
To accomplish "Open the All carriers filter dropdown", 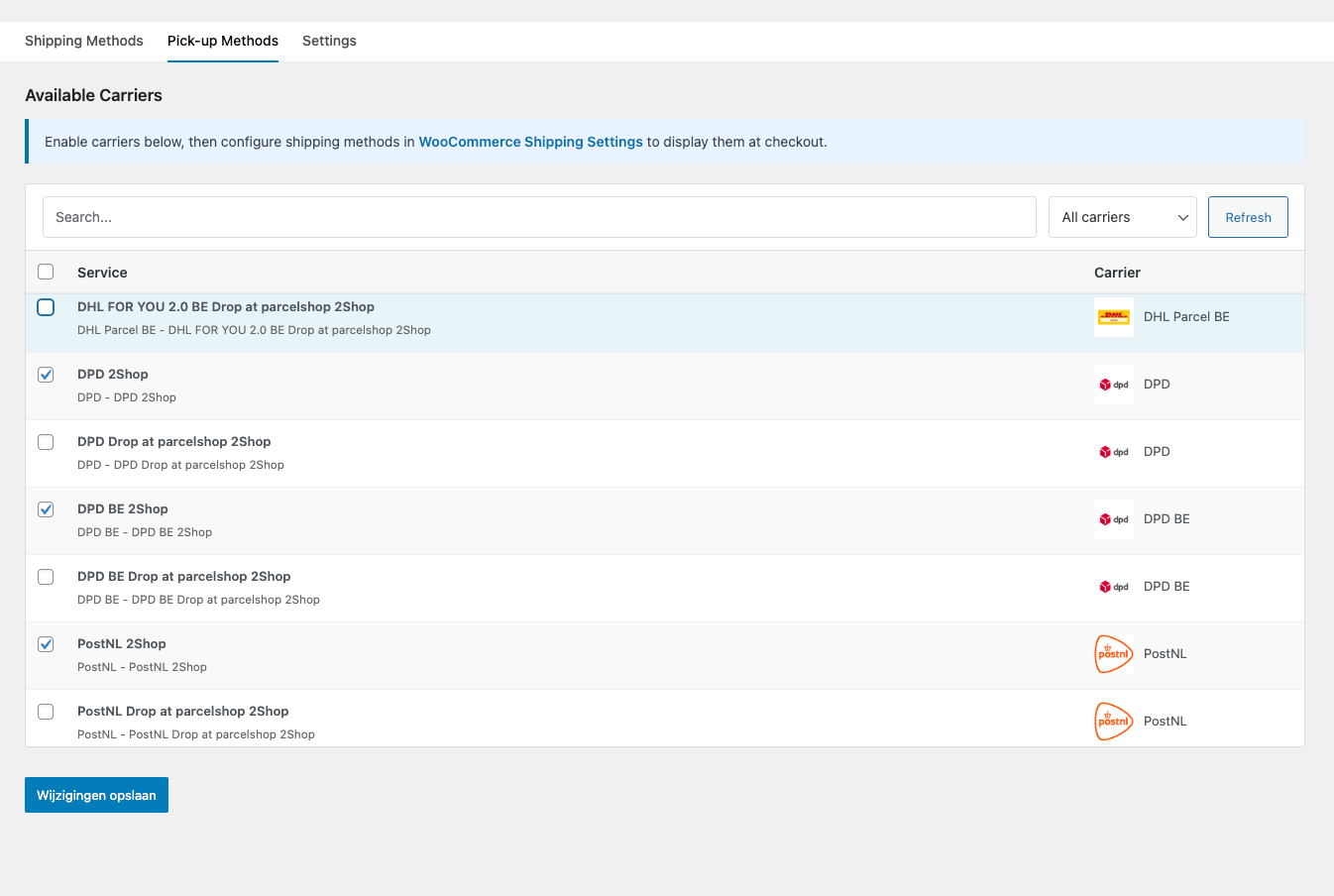I will point(1123,217).
